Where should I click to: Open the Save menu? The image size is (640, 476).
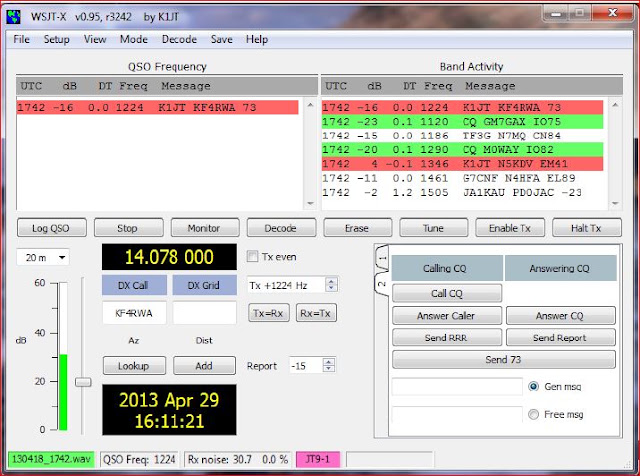pyautogui.click(x=222, y=40)
